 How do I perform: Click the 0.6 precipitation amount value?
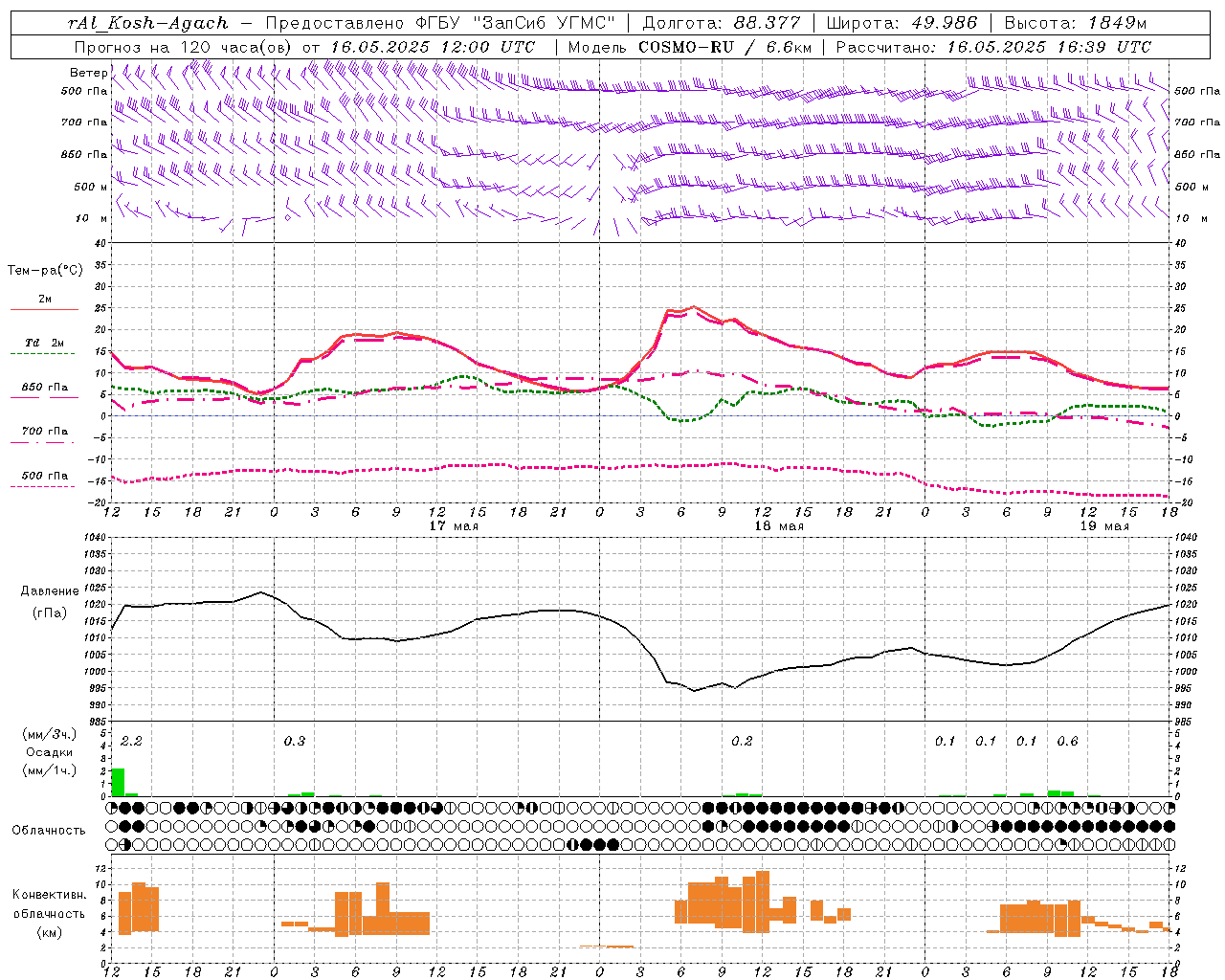1067,742
